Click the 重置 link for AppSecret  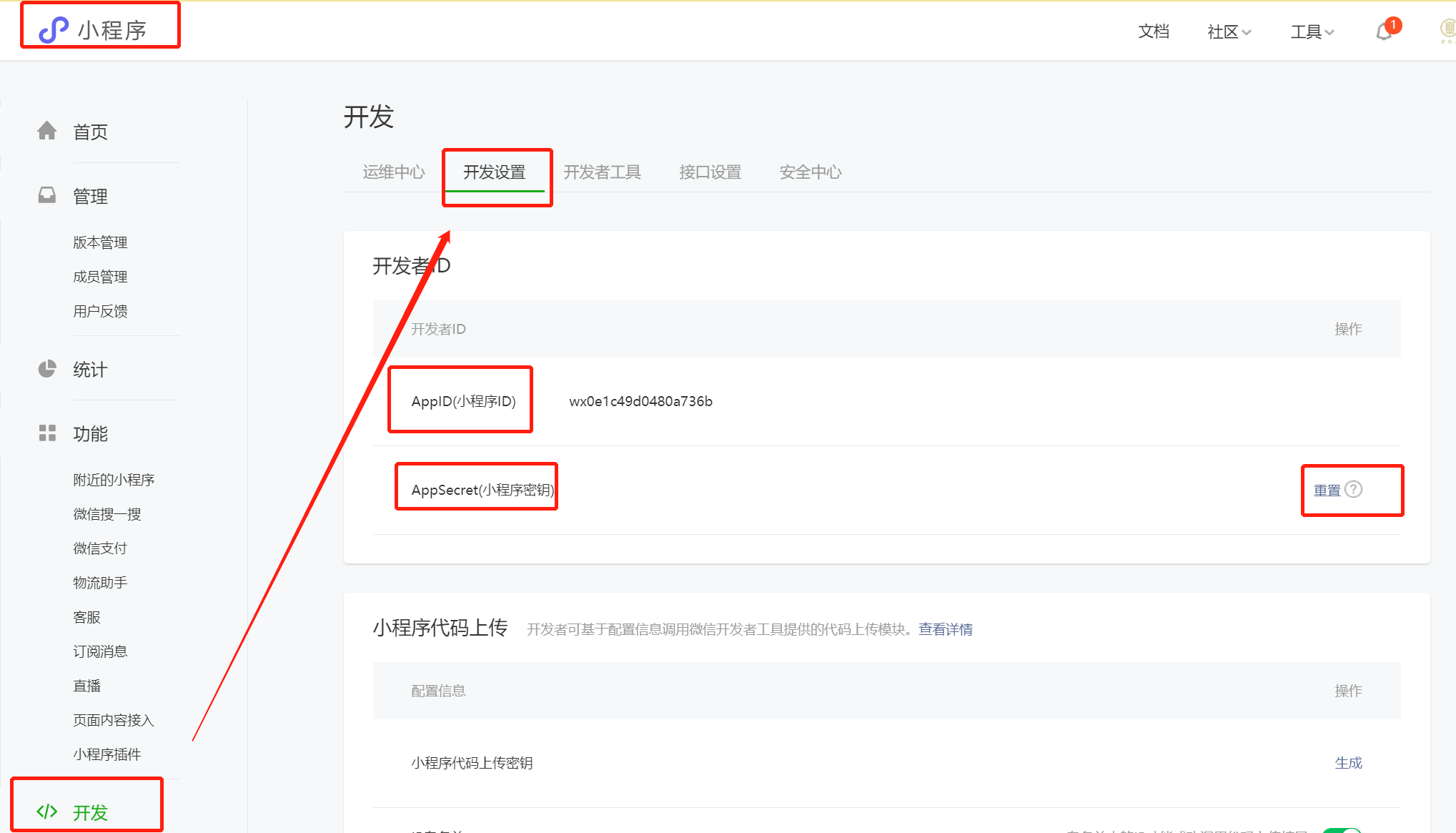[x=1327, y=491]
